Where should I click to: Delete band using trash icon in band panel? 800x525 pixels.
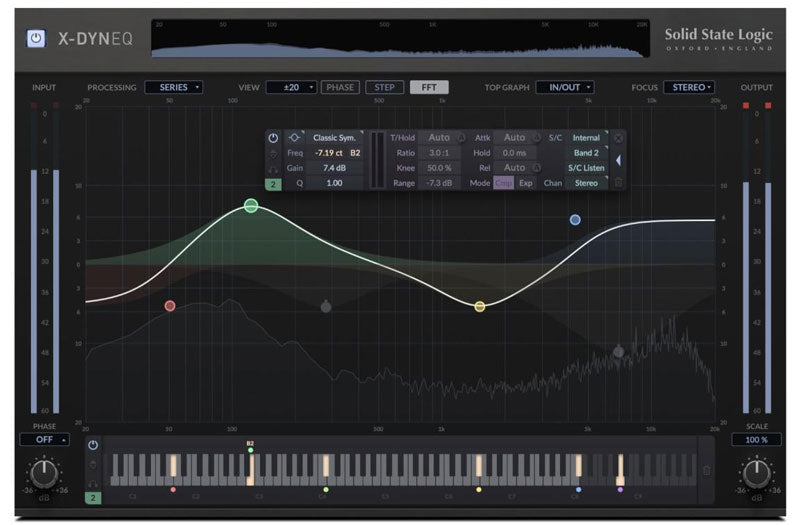tap(618, 183)
